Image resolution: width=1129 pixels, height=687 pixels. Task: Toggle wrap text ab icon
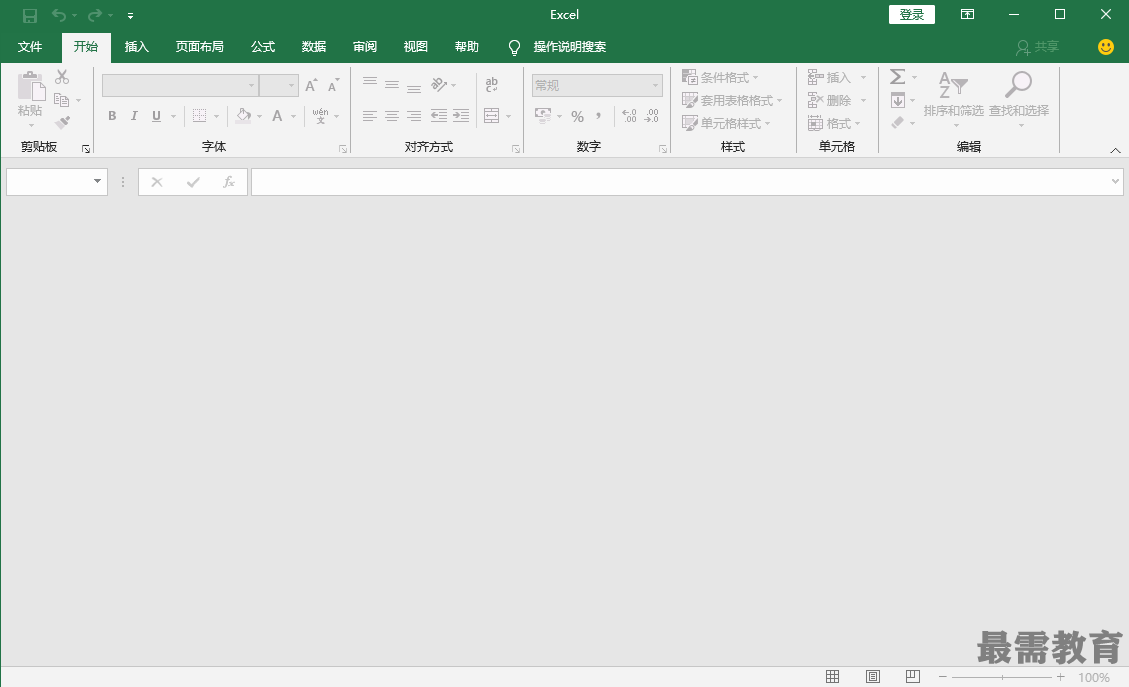[x=492, y=84]
